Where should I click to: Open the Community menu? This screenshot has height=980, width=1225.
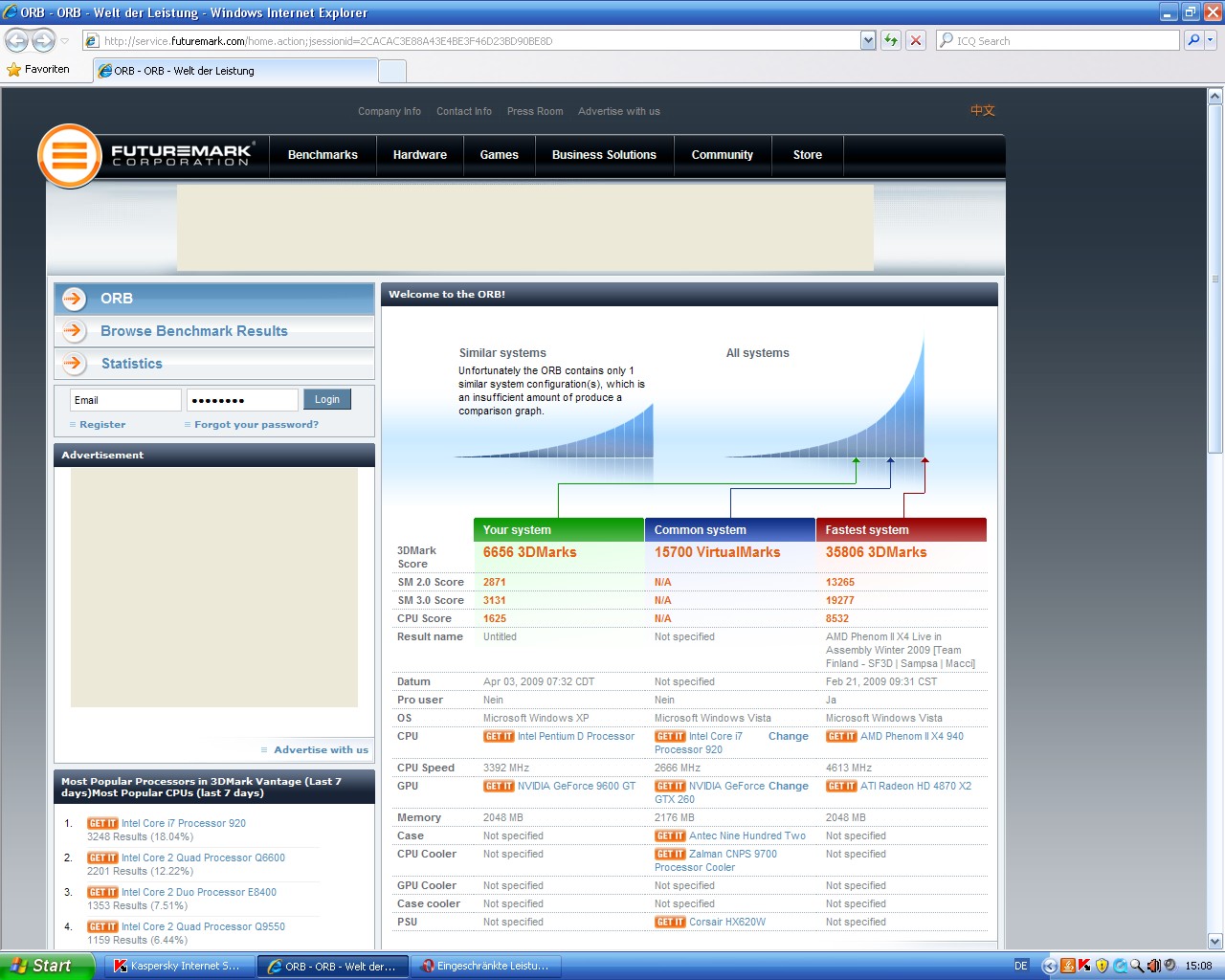click(x=723, y=155)
